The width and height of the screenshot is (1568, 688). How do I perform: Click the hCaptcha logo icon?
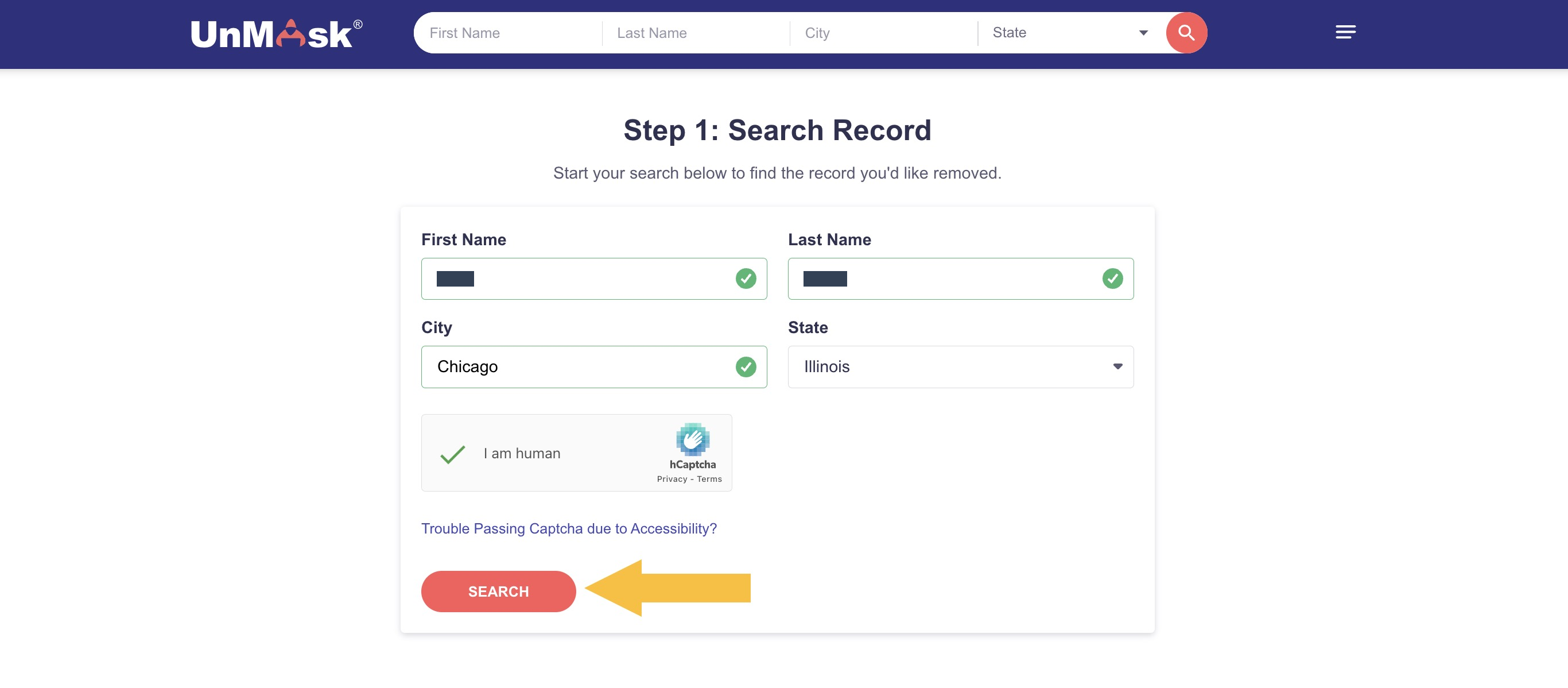693,439
